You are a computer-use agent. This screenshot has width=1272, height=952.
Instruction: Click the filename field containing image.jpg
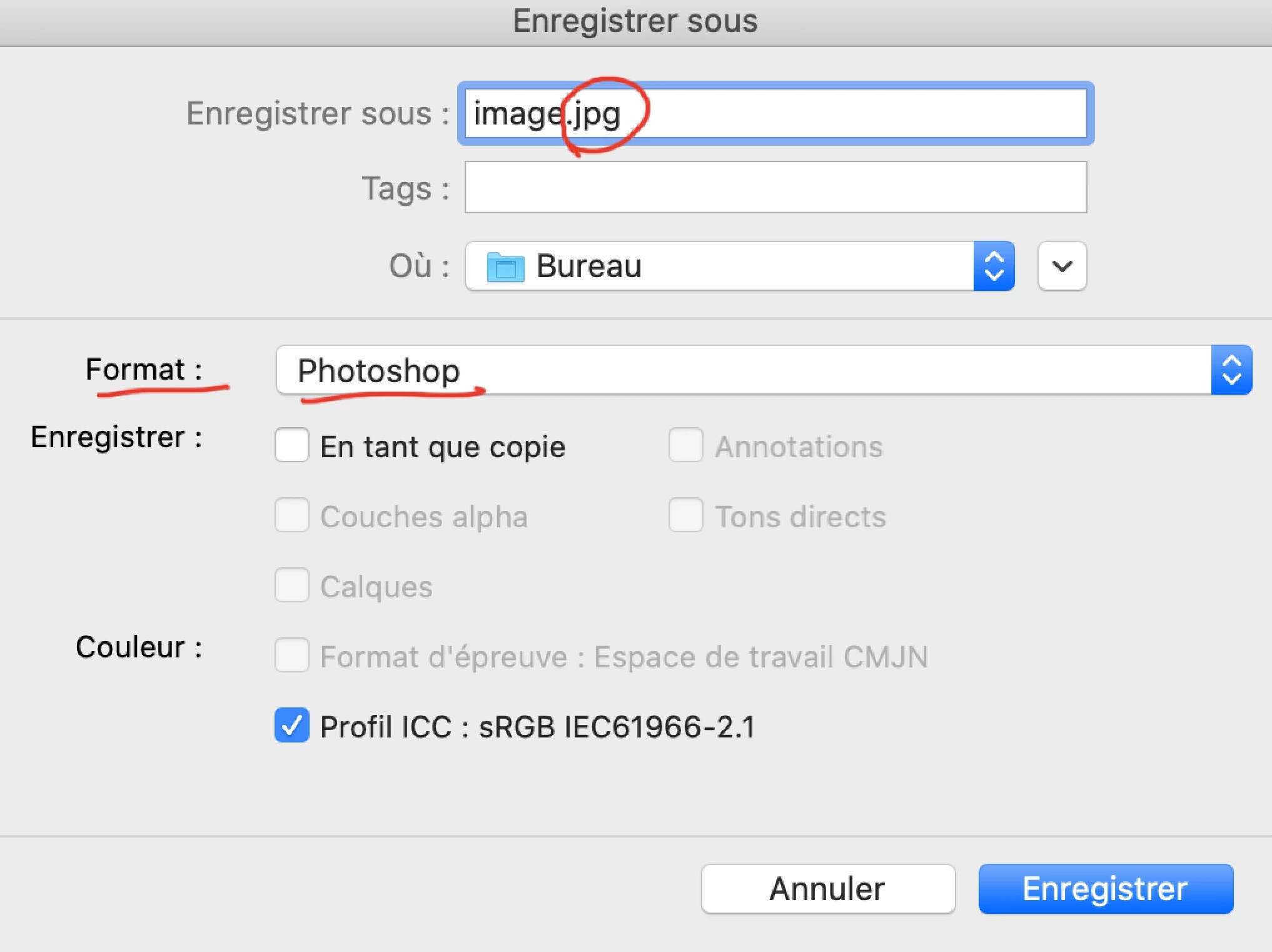coord(775,113)
